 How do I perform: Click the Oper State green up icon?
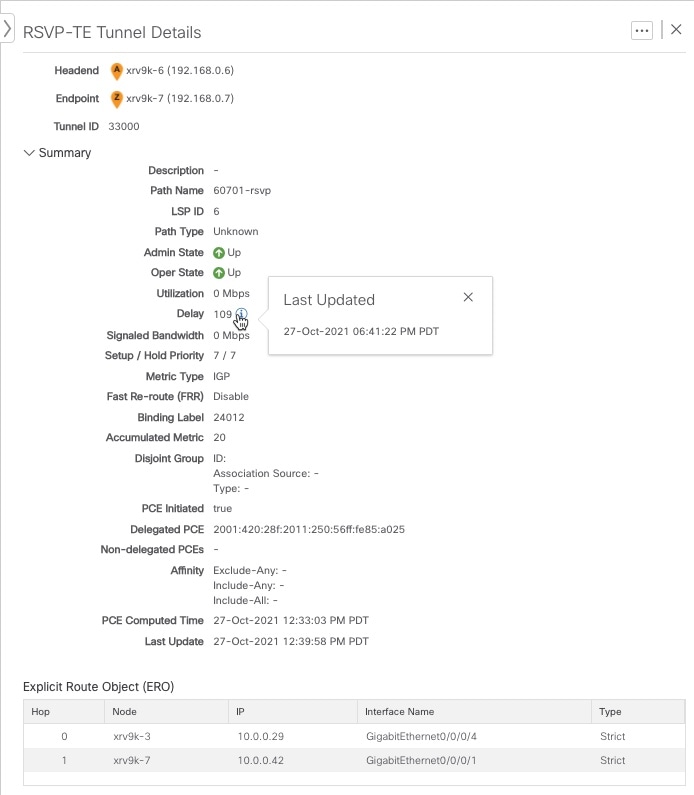218,273
